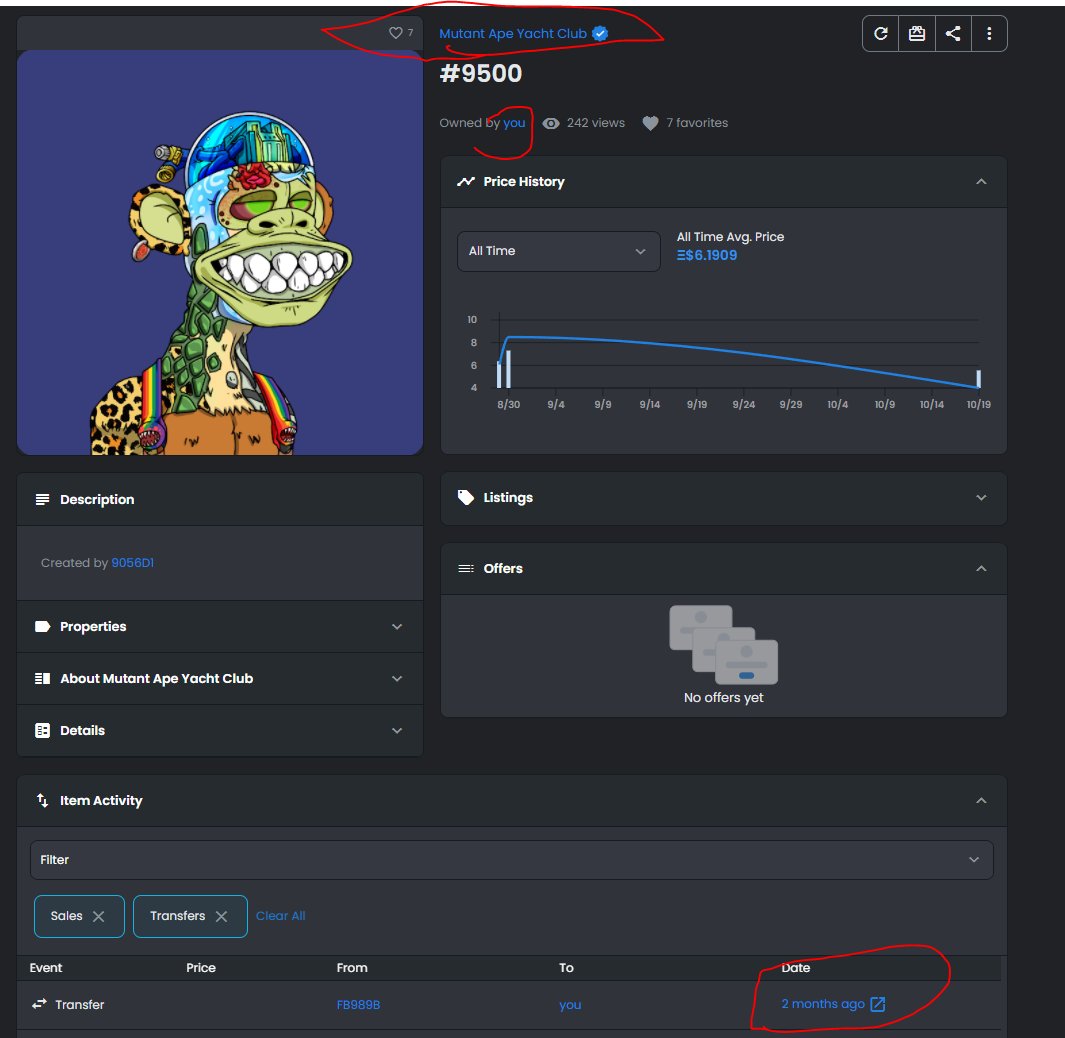This screenshot has width=1065, height=1038.
Task: Open the activity Filter dropdown
Action: coord(511,859)
